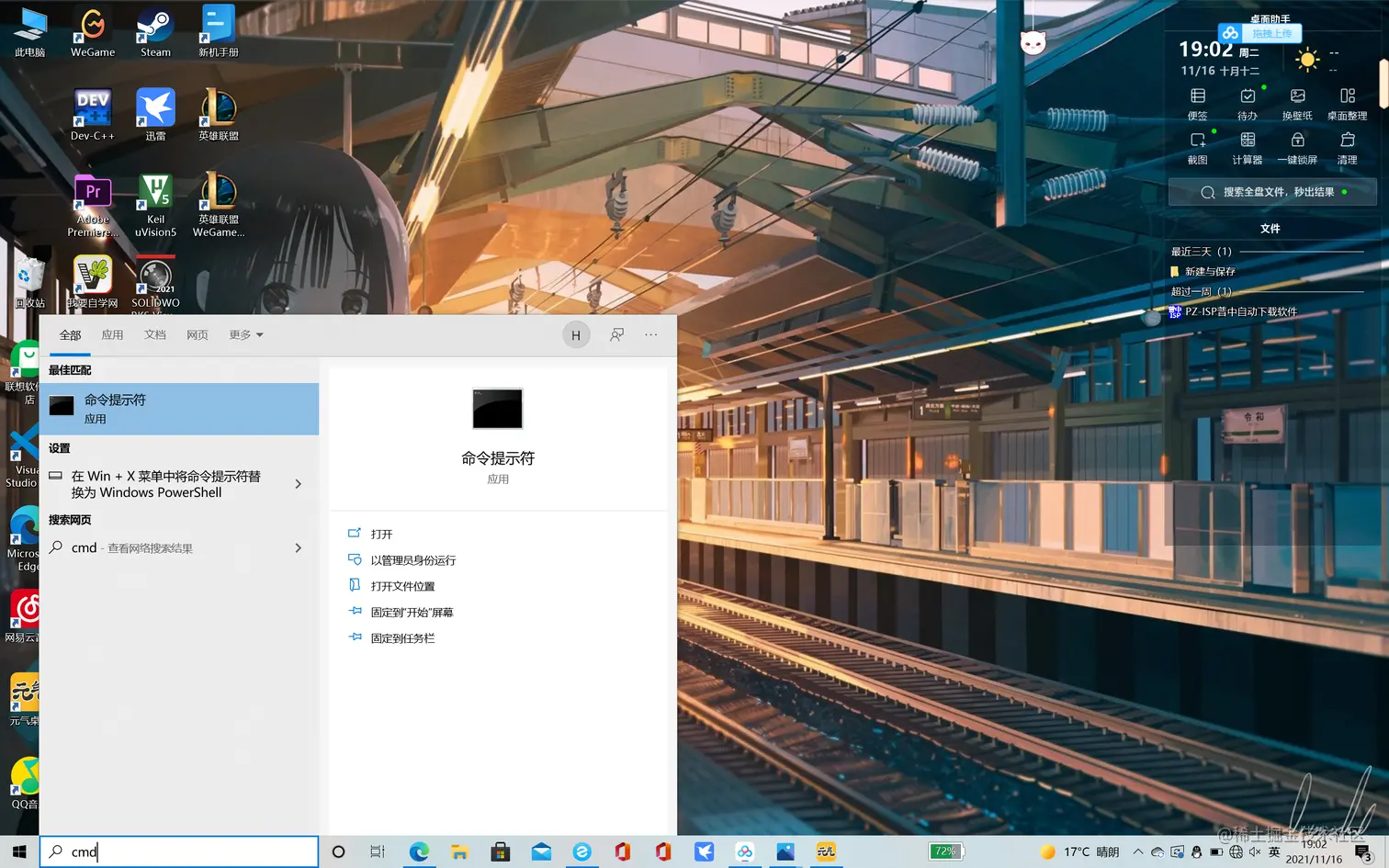
Task: Switch to the 网页 search tab
Action: pyautogui.click(x=198, y=335)
